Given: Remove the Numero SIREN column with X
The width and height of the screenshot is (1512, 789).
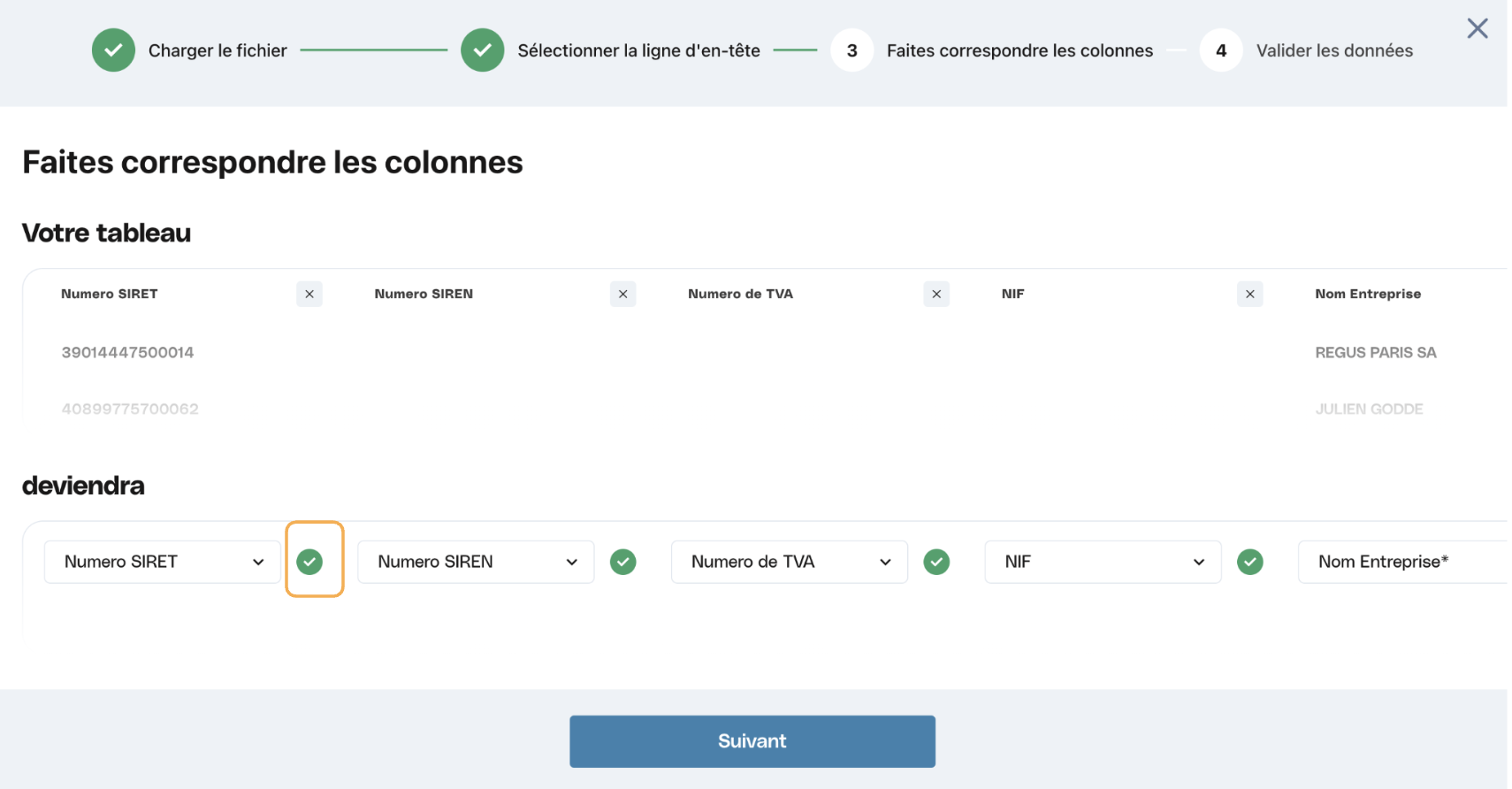Looking at the screenshot, I should pos(623,294).
